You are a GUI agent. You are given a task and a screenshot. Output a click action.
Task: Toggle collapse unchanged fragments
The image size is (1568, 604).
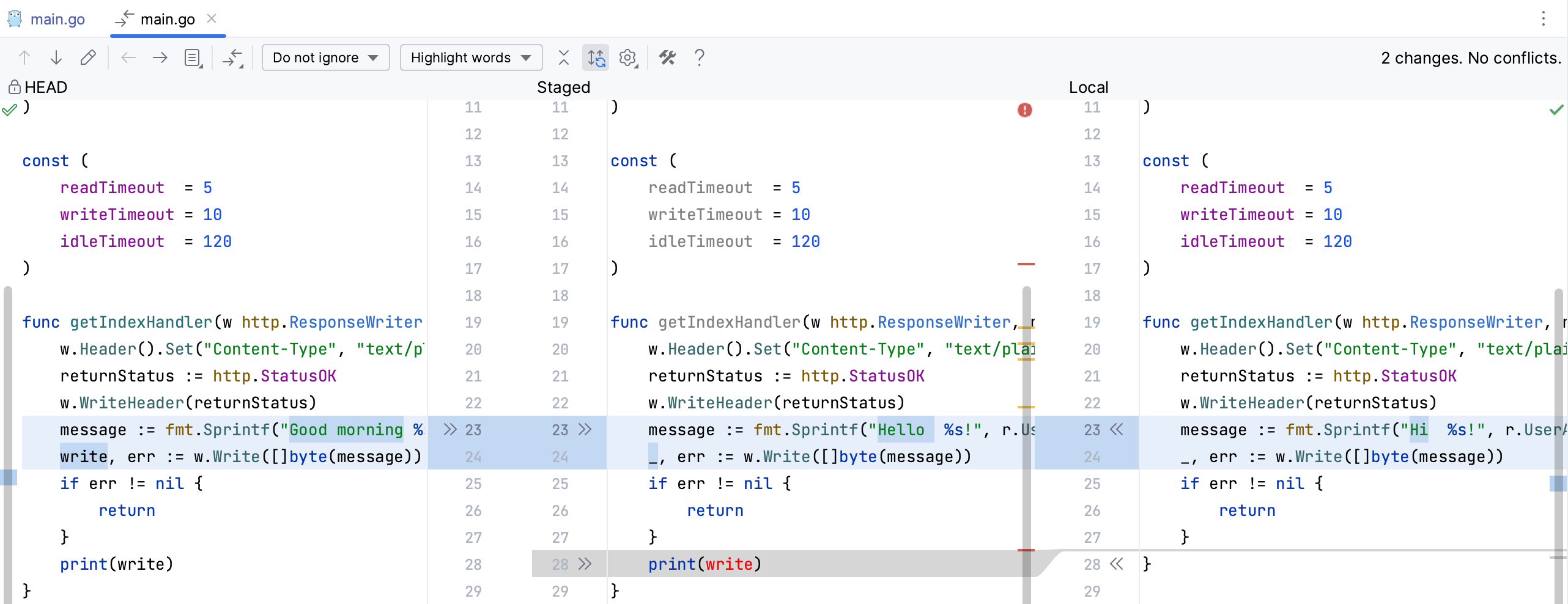(x=563, y=57)
